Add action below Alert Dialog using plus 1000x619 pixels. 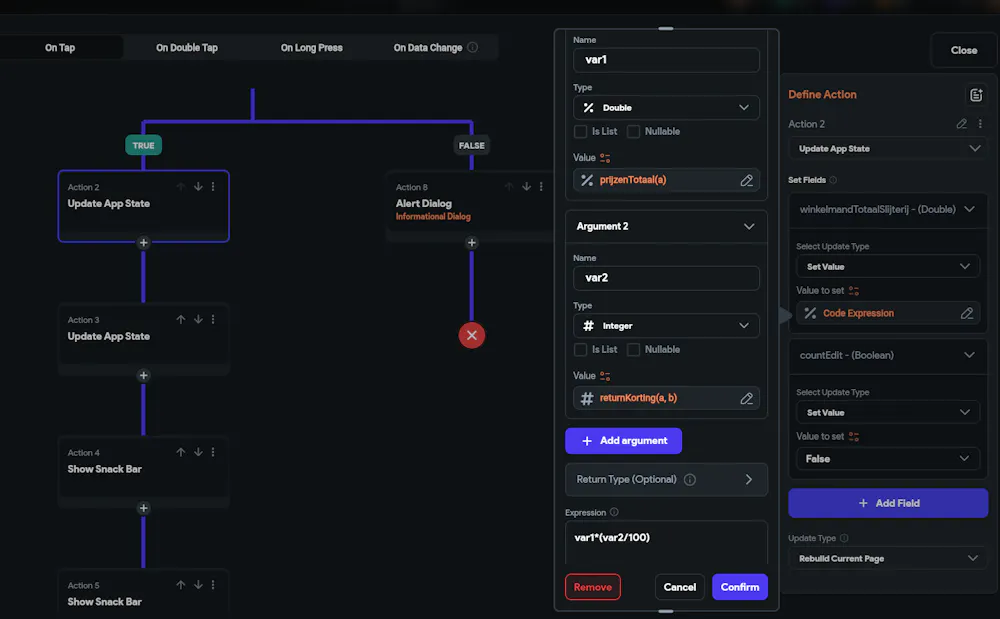tap(472, 243)
